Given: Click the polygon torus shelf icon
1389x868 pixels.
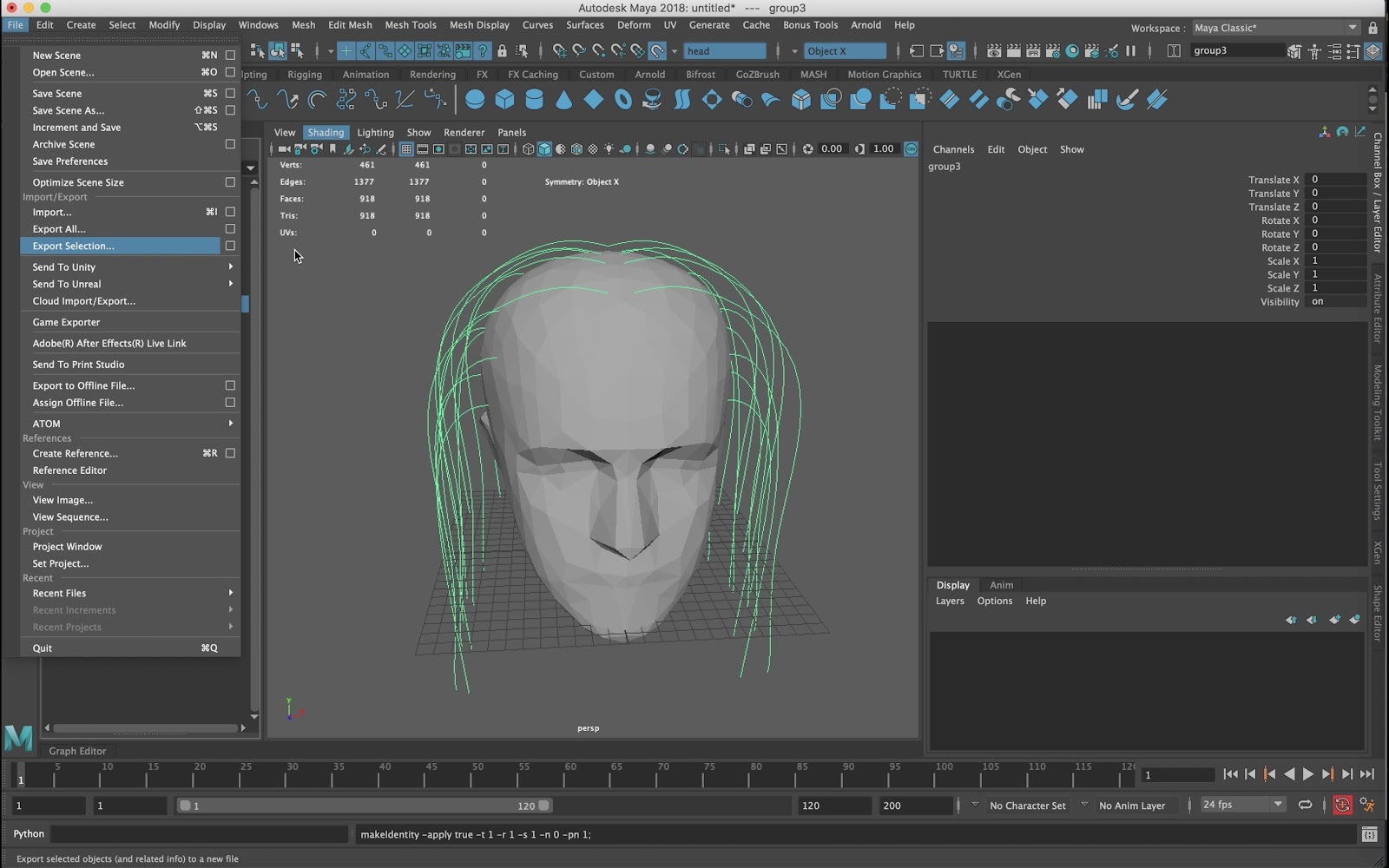Looking at the screenshot, I should [x=623, y=100].
